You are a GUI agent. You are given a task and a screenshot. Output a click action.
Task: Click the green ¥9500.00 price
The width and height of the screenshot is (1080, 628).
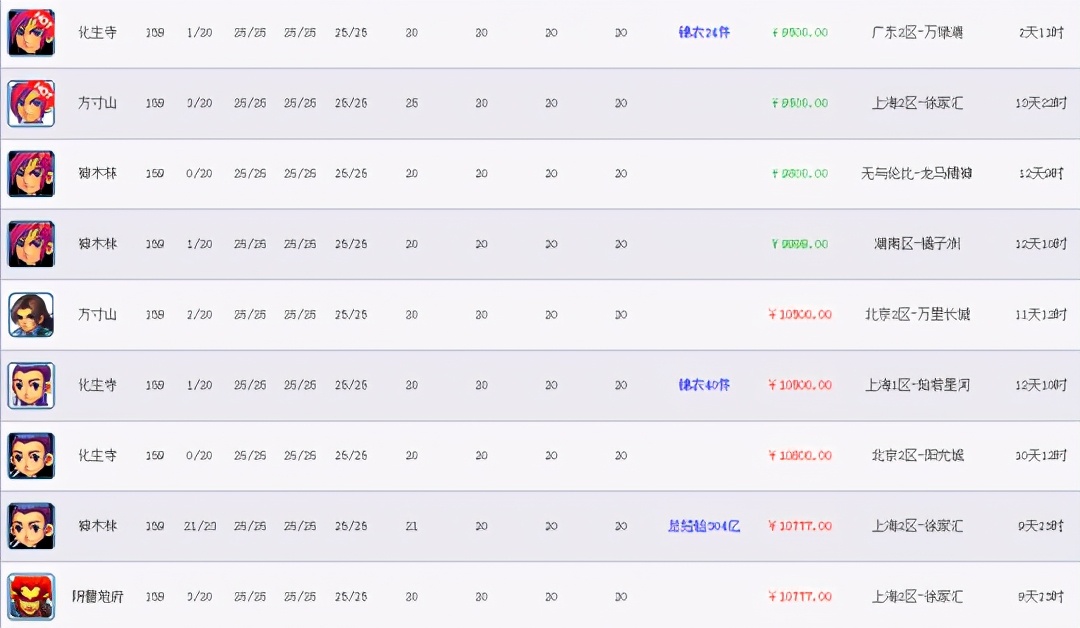pos(800,32)
